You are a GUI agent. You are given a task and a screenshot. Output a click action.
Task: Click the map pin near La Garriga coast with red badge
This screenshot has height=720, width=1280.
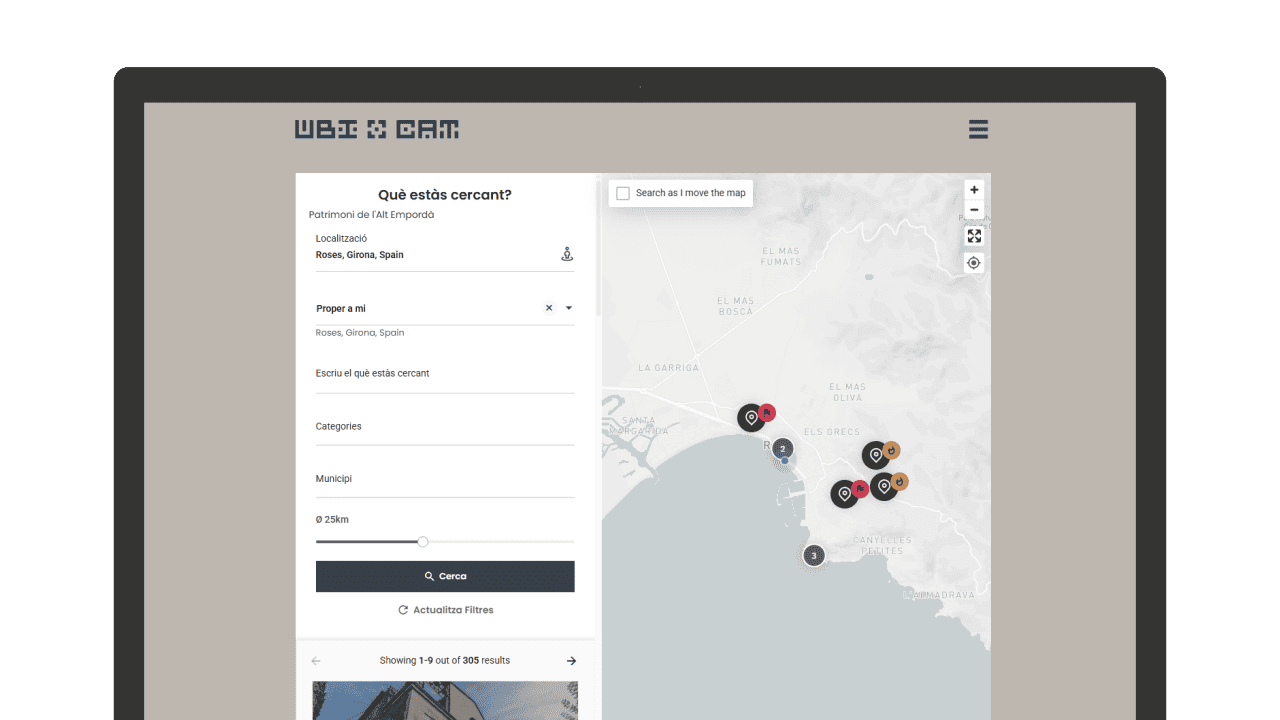752,417
